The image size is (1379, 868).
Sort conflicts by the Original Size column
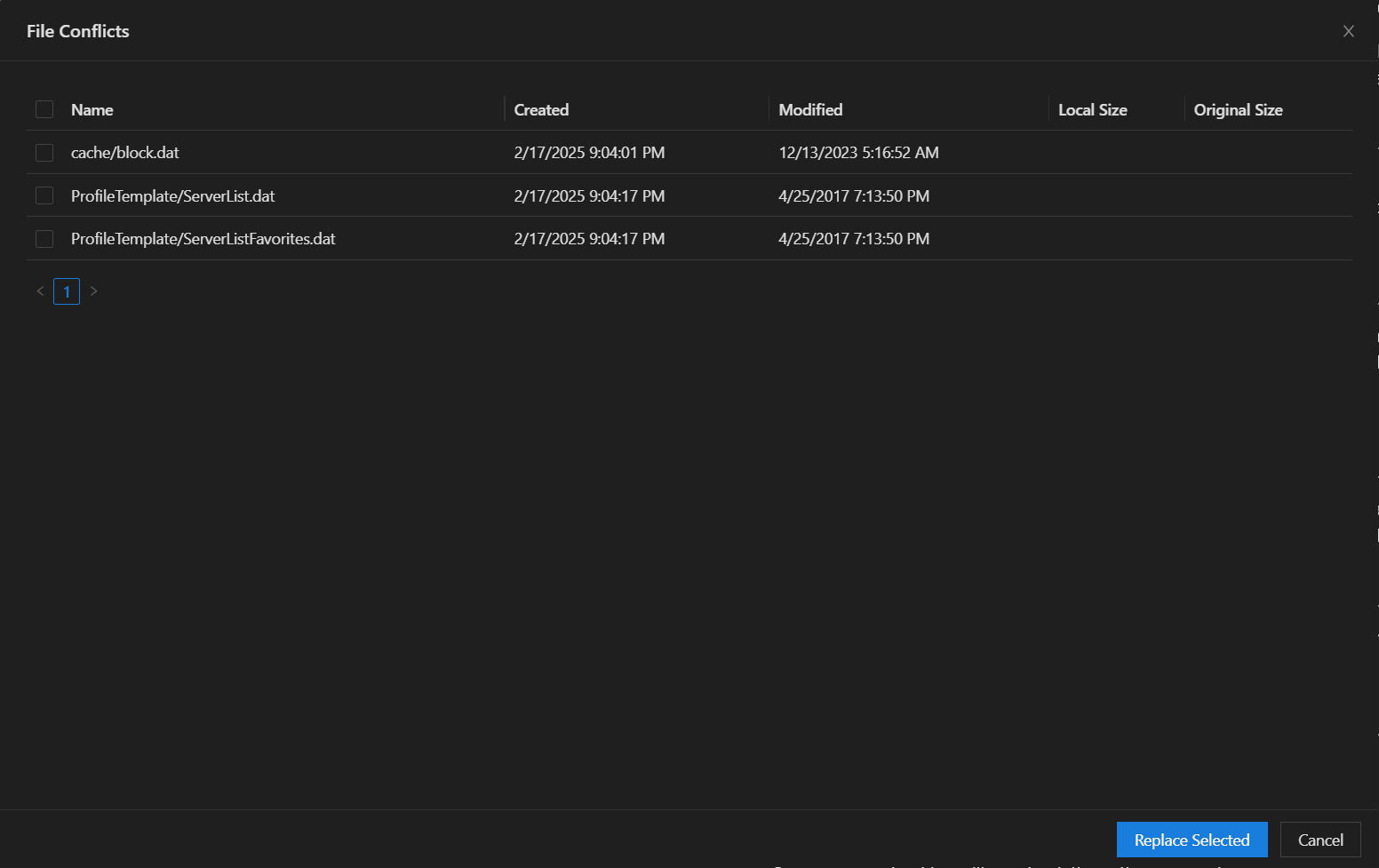(1238, 109)
